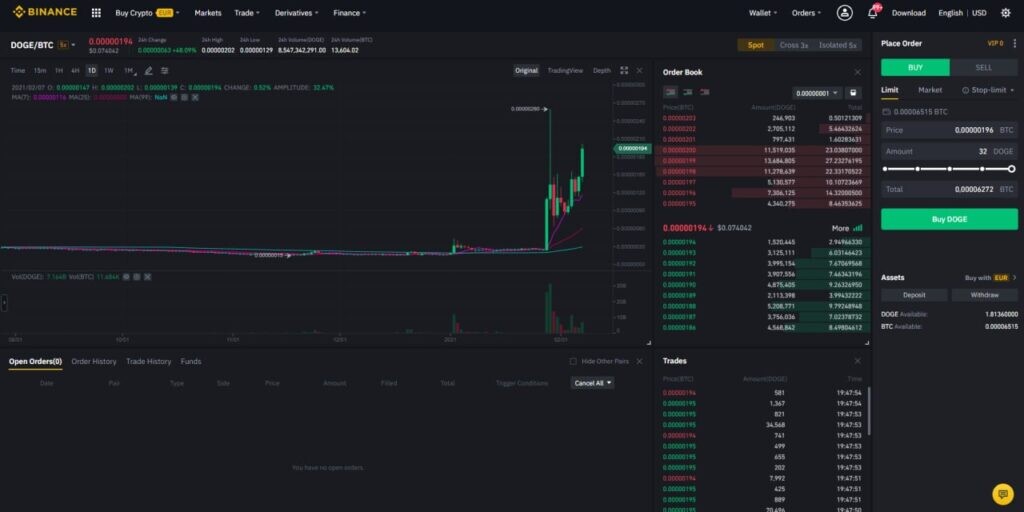Click the order book corner handle icon
Viewport: 1024px width, 512px height.
pos(867,343)
